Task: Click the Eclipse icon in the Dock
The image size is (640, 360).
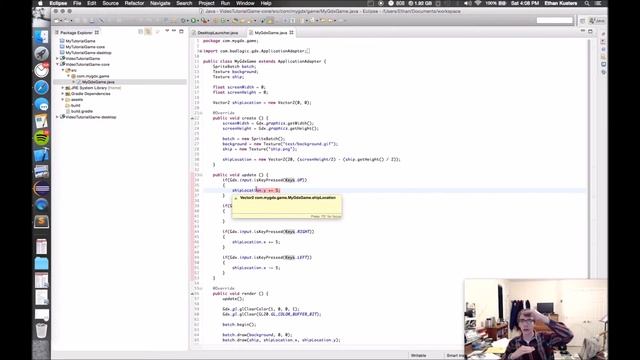Action: 41,189
